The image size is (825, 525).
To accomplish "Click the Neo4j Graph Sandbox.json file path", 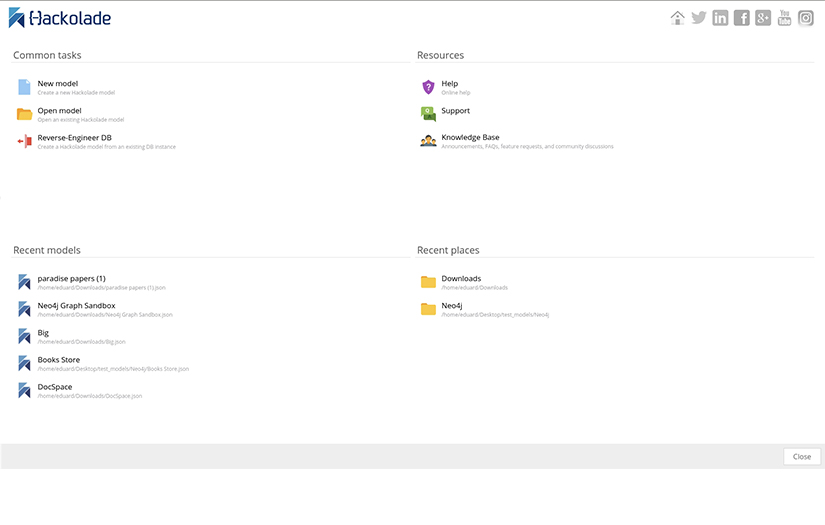I will (105, 315).
